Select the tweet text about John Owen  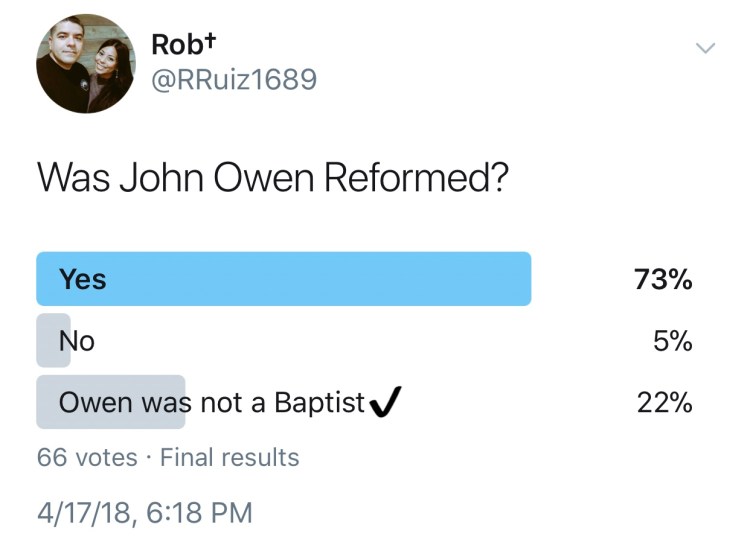coord(273,180)
